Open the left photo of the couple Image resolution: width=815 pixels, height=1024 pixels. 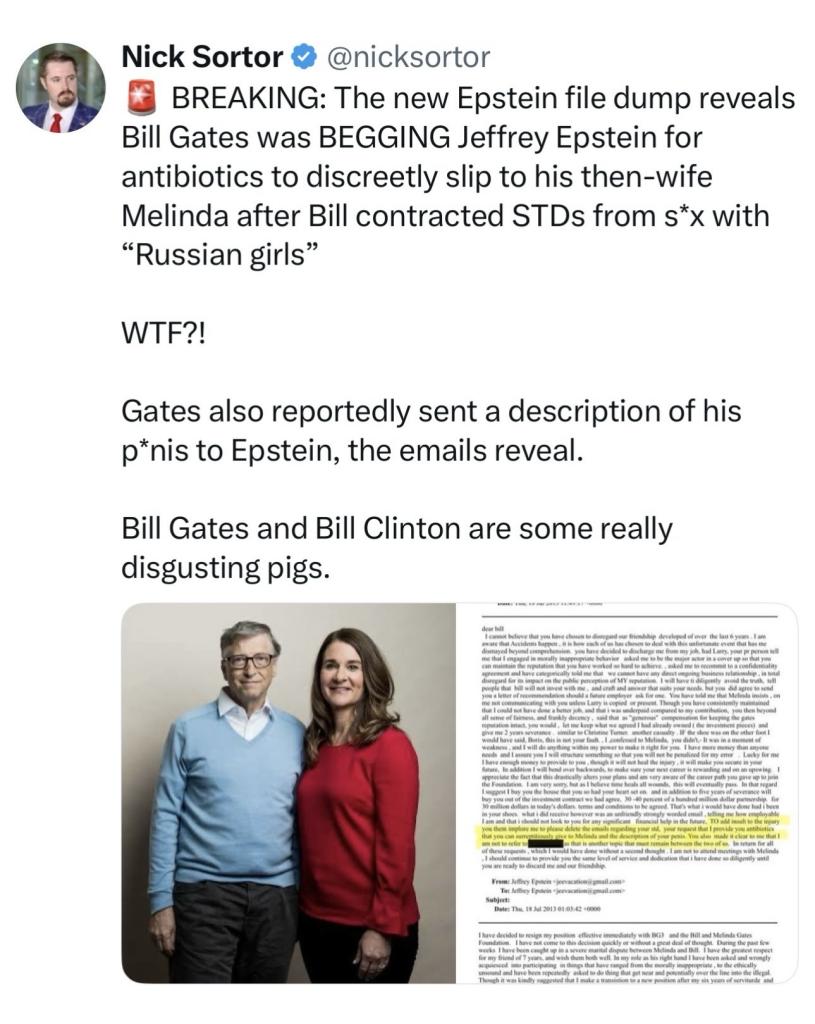pyautogui.click(x=289, y=793)
